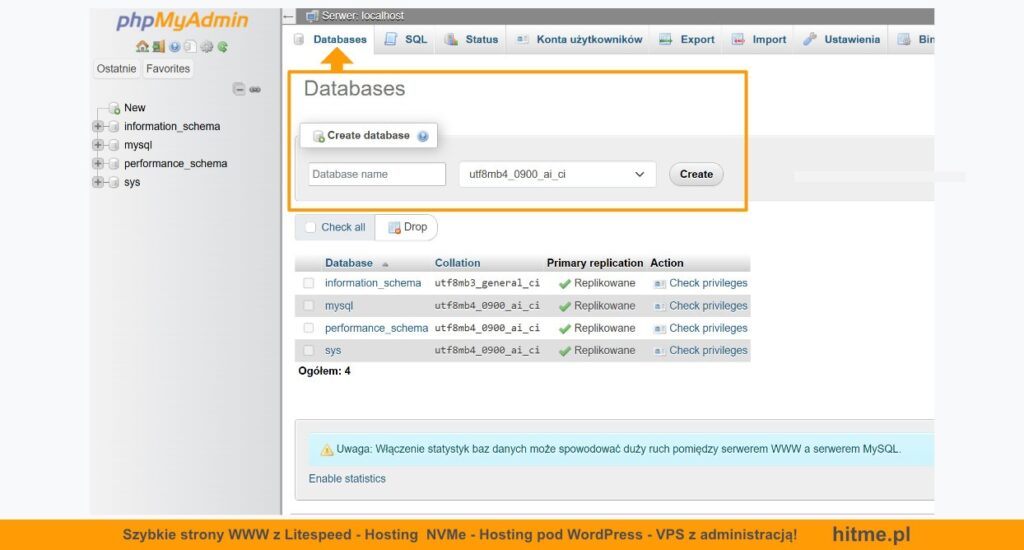Reload navigation panel green refresh icon
This screenshot has height=550, width=1024.
(x=223, y=46)
